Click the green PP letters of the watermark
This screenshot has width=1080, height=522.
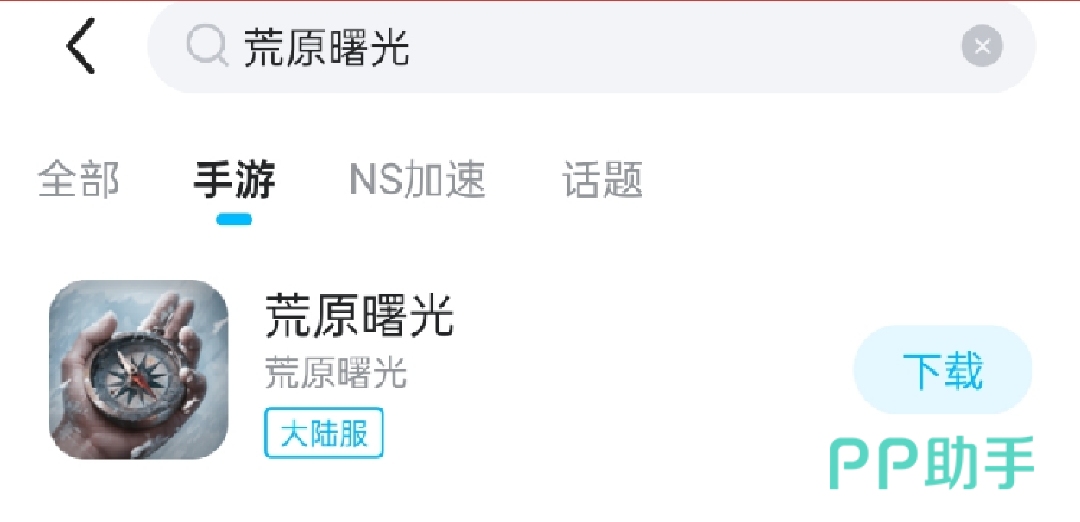pyautogui.click(x=874, y=466)
